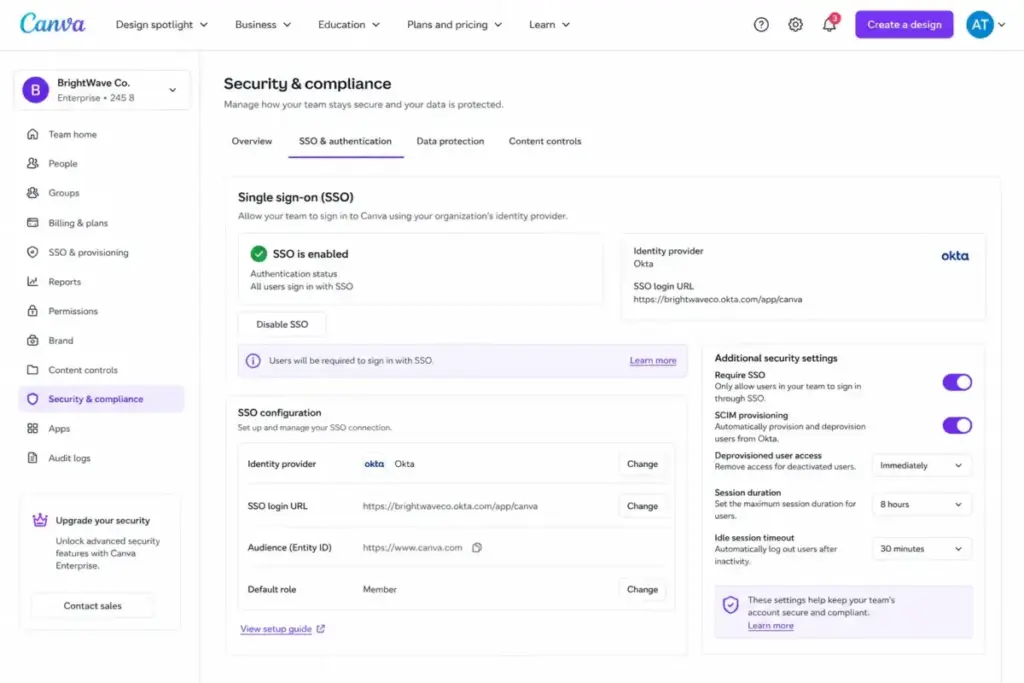Click the Groups sidebar icon

coord(33,193)
